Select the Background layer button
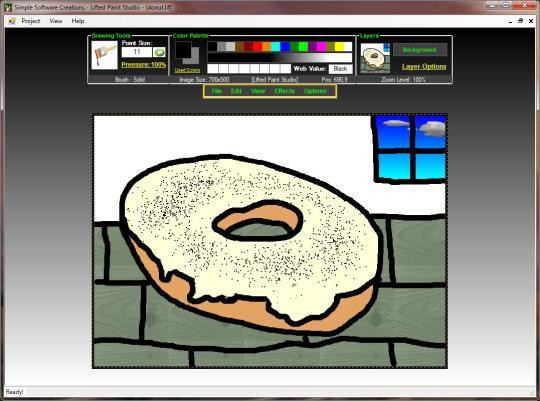This screenshot has height=401, width=540. click(420, 50)
